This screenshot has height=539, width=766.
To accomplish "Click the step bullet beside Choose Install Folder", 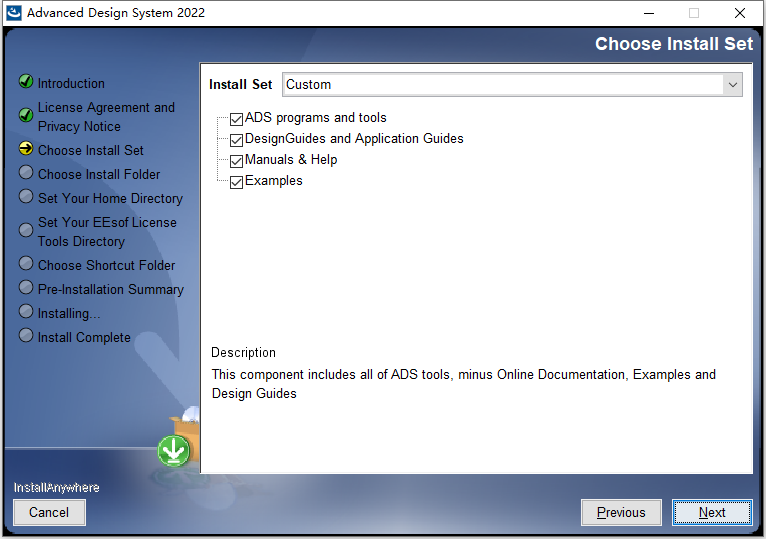I will click(x=26, y=172).
